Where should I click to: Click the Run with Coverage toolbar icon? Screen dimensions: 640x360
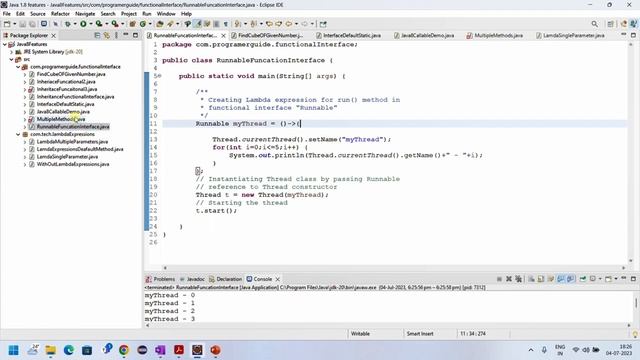99,24
